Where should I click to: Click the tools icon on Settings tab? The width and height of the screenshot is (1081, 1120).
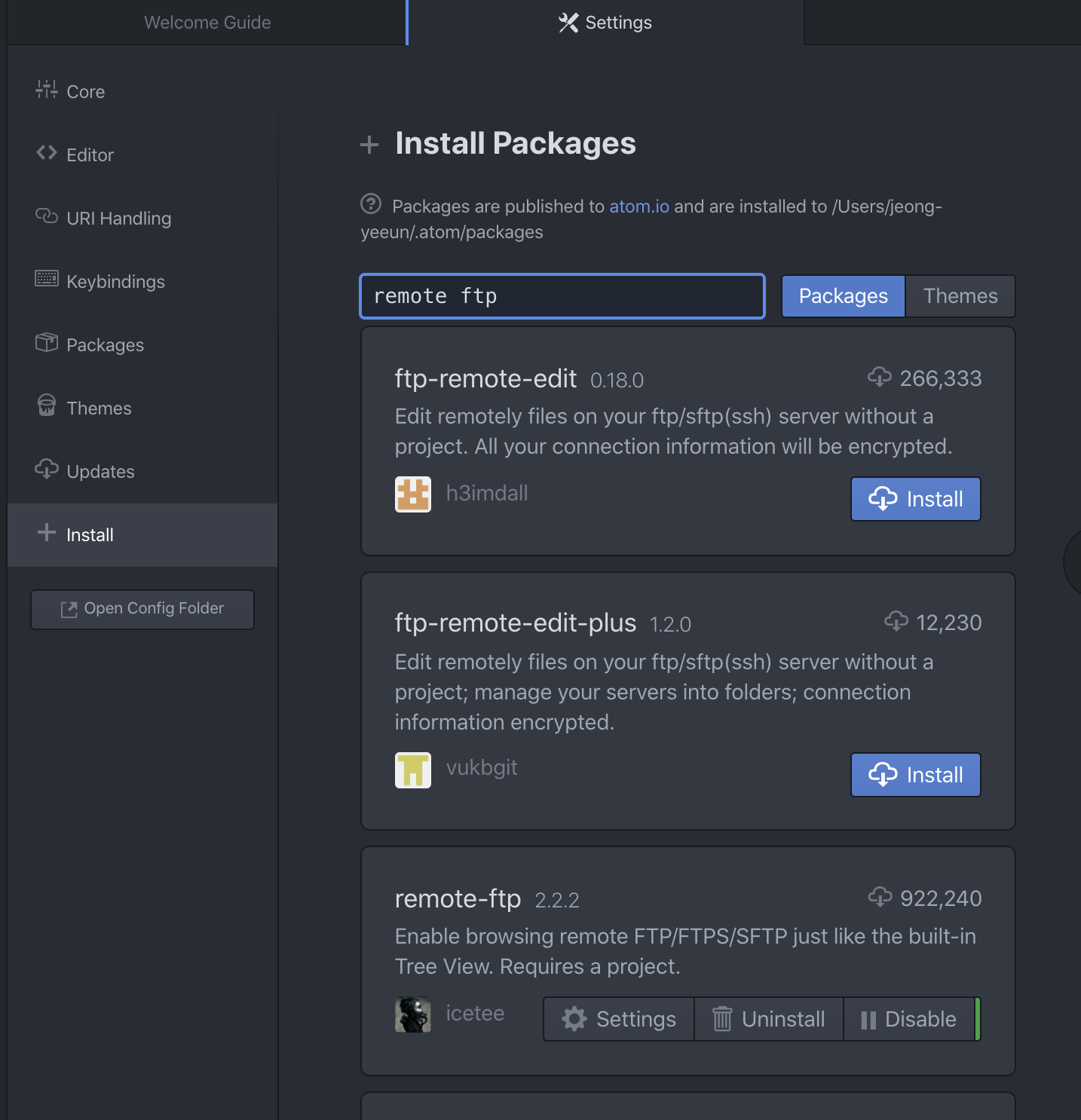tap(568, 23)
